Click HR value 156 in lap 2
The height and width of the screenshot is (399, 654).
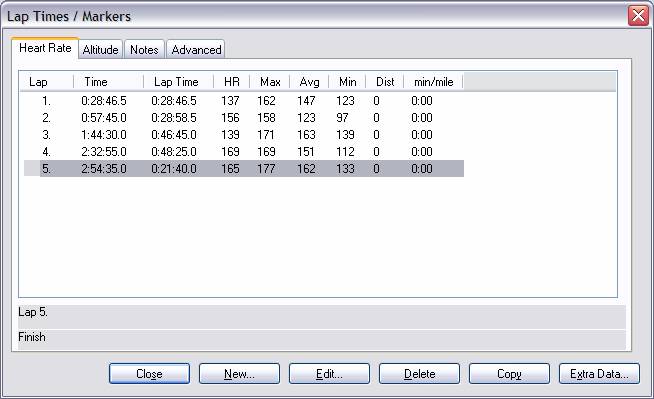pos(230,118)
